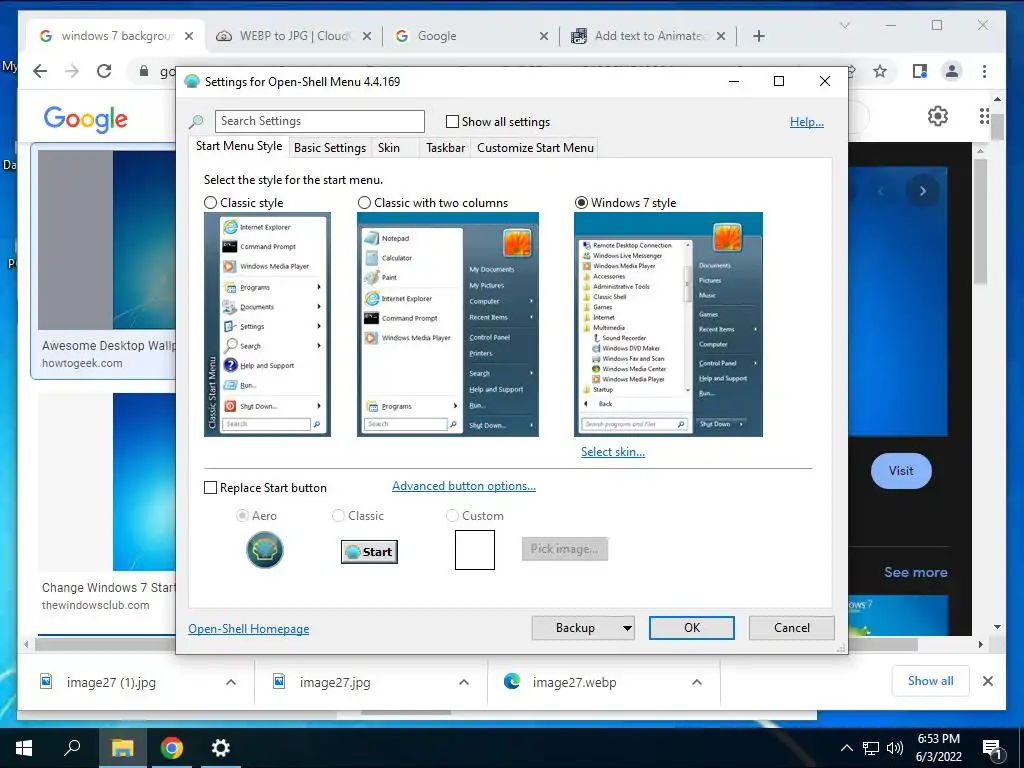Select the Custom button radio option
The width and height of the screenshot is (1024, 768).
click(x=452, y=516)
